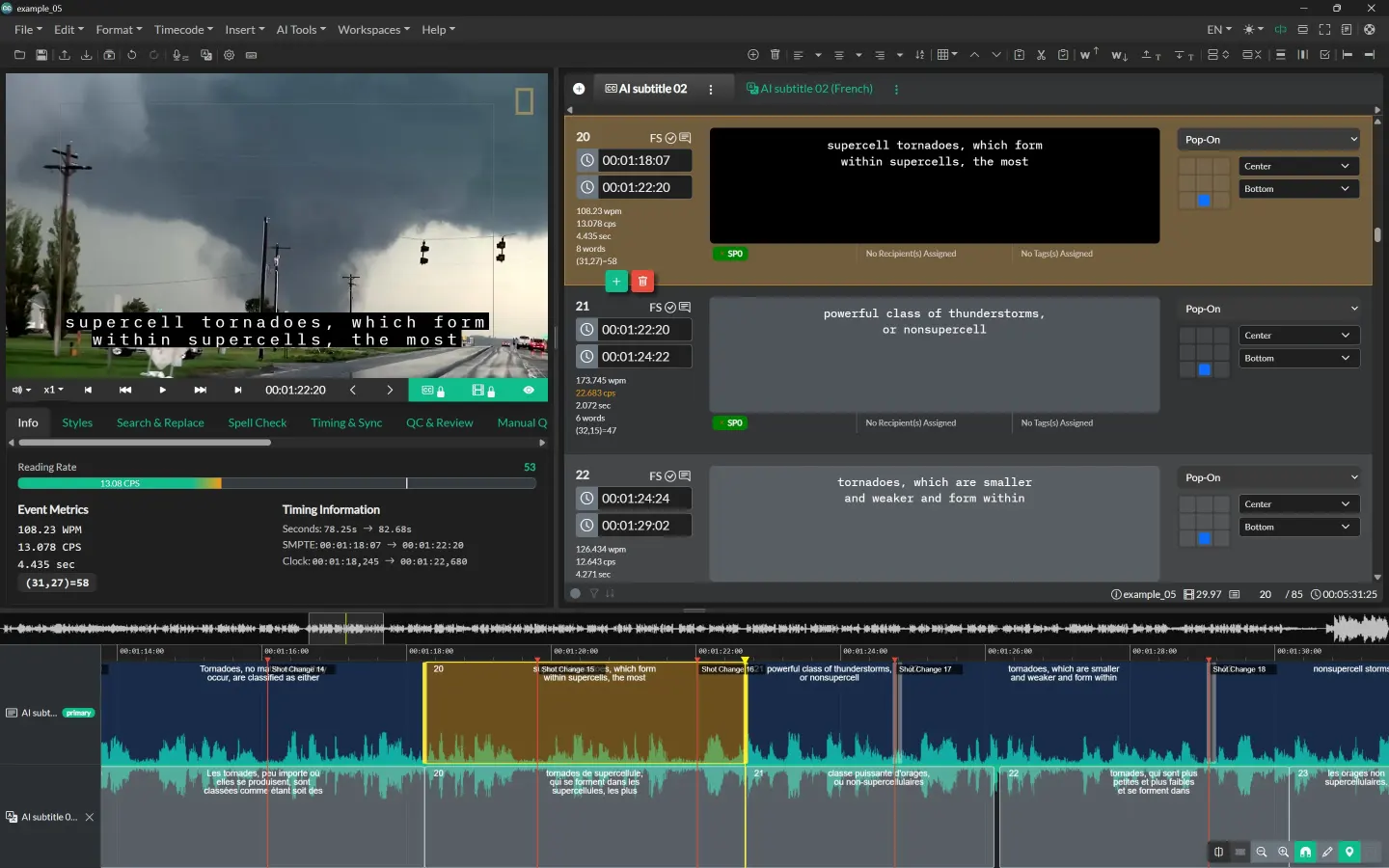Align text center in toolbar
1389x868 pixels.
coord(839,55)
